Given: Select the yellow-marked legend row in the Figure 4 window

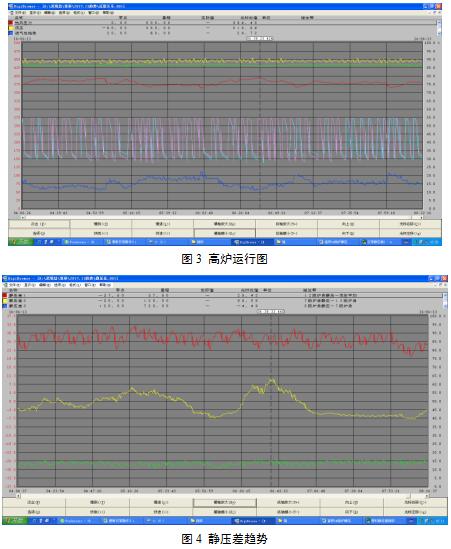Looking at the screenshot, I should (222, 300).
